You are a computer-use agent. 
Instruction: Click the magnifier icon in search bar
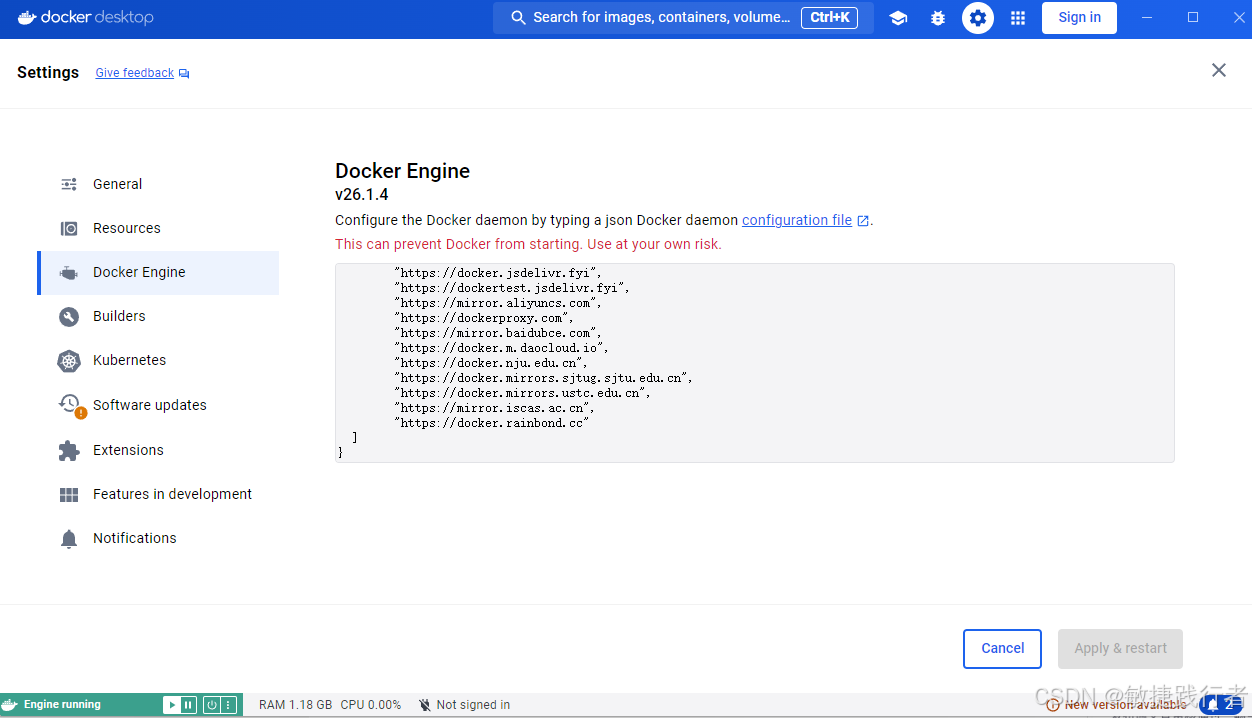pos(518,17)
